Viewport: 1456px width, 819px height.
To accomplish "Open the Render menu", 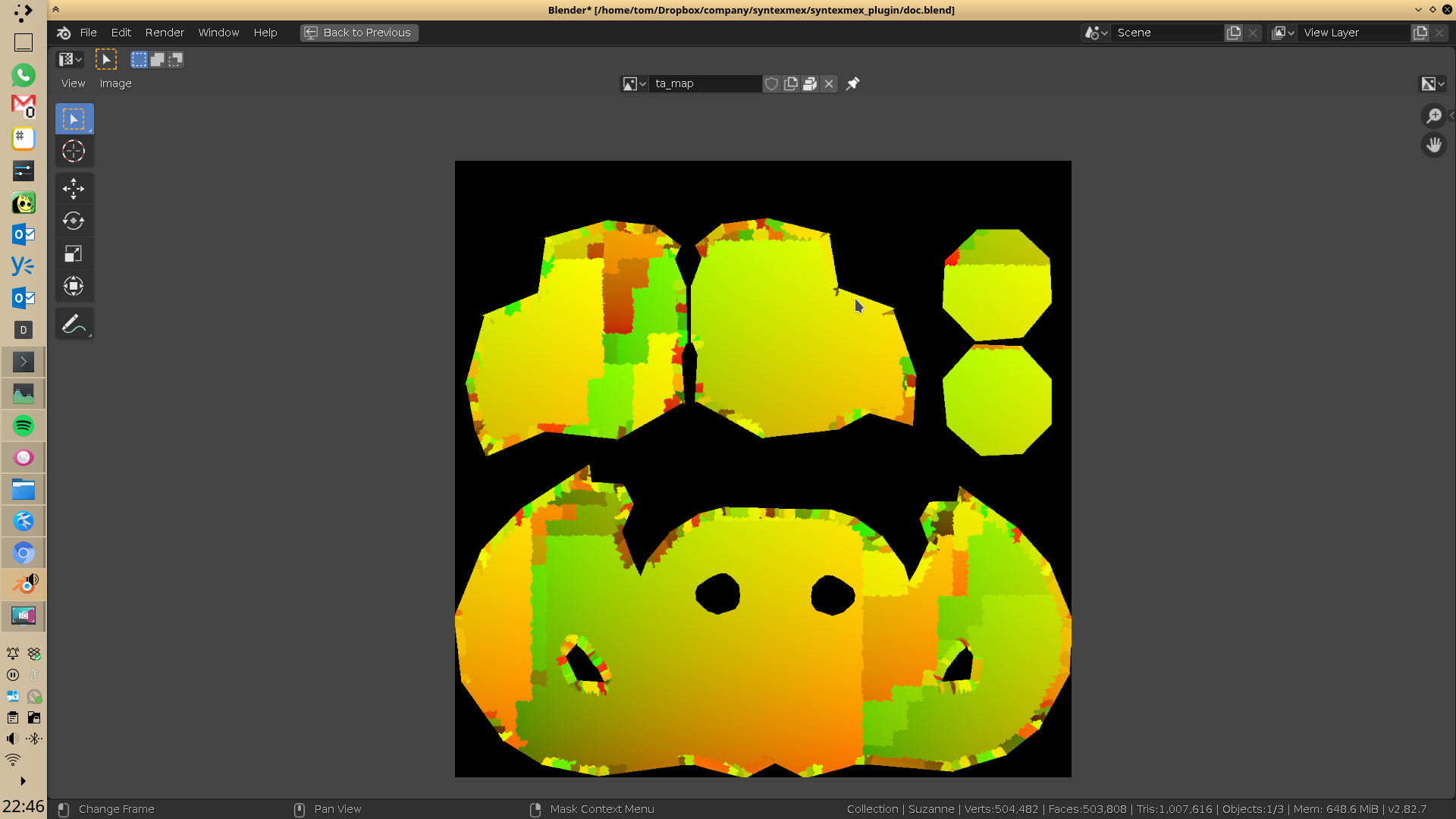I will click(165, 33).
